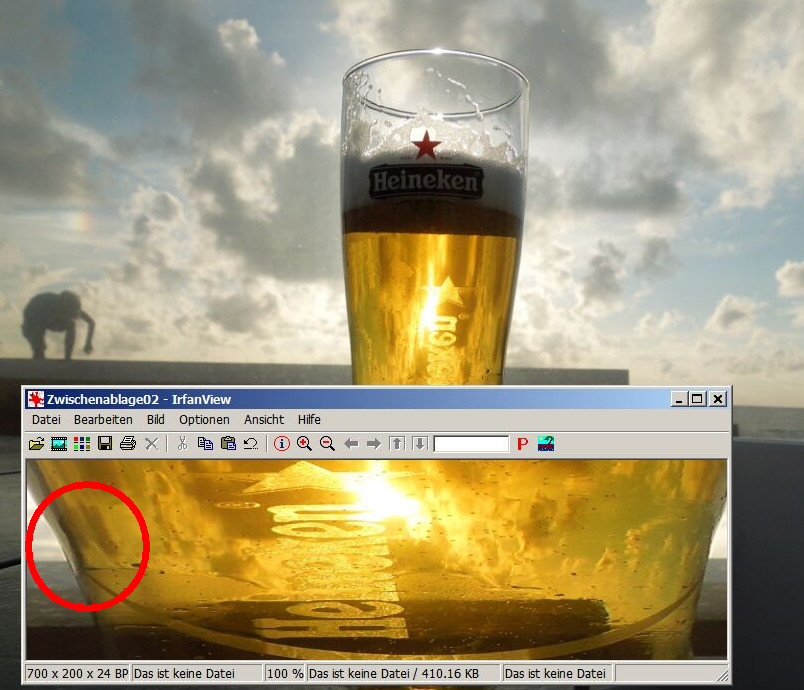Image resolution: width=804 pixels, height=690 pixels.
Task: Zoom out using the magnifier minus icon
Action: tap(327, 443)
